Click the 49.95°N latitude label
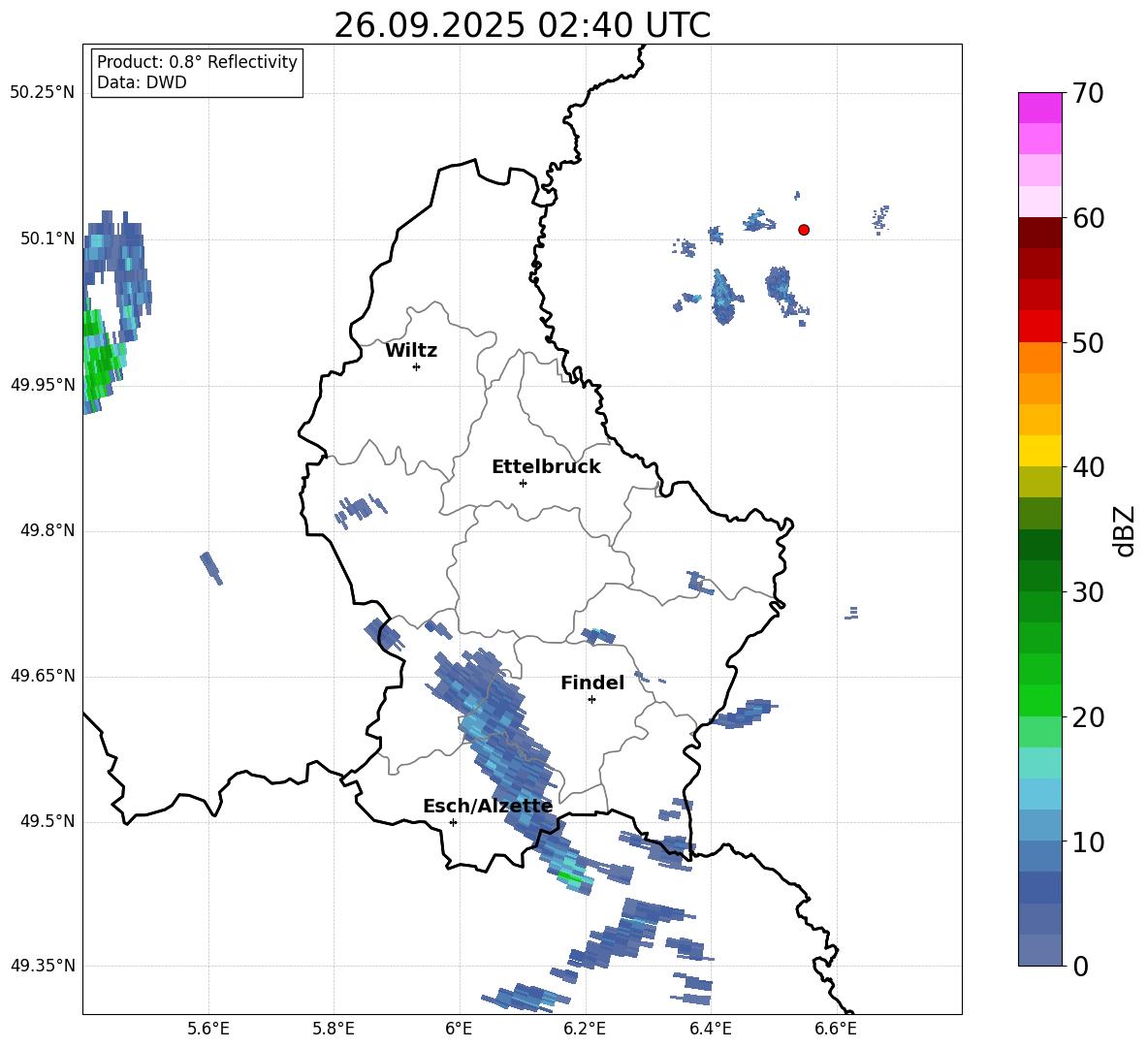Image resolution: width=1148 pixels, height=1048 pixels. click(x=43, y=385)
